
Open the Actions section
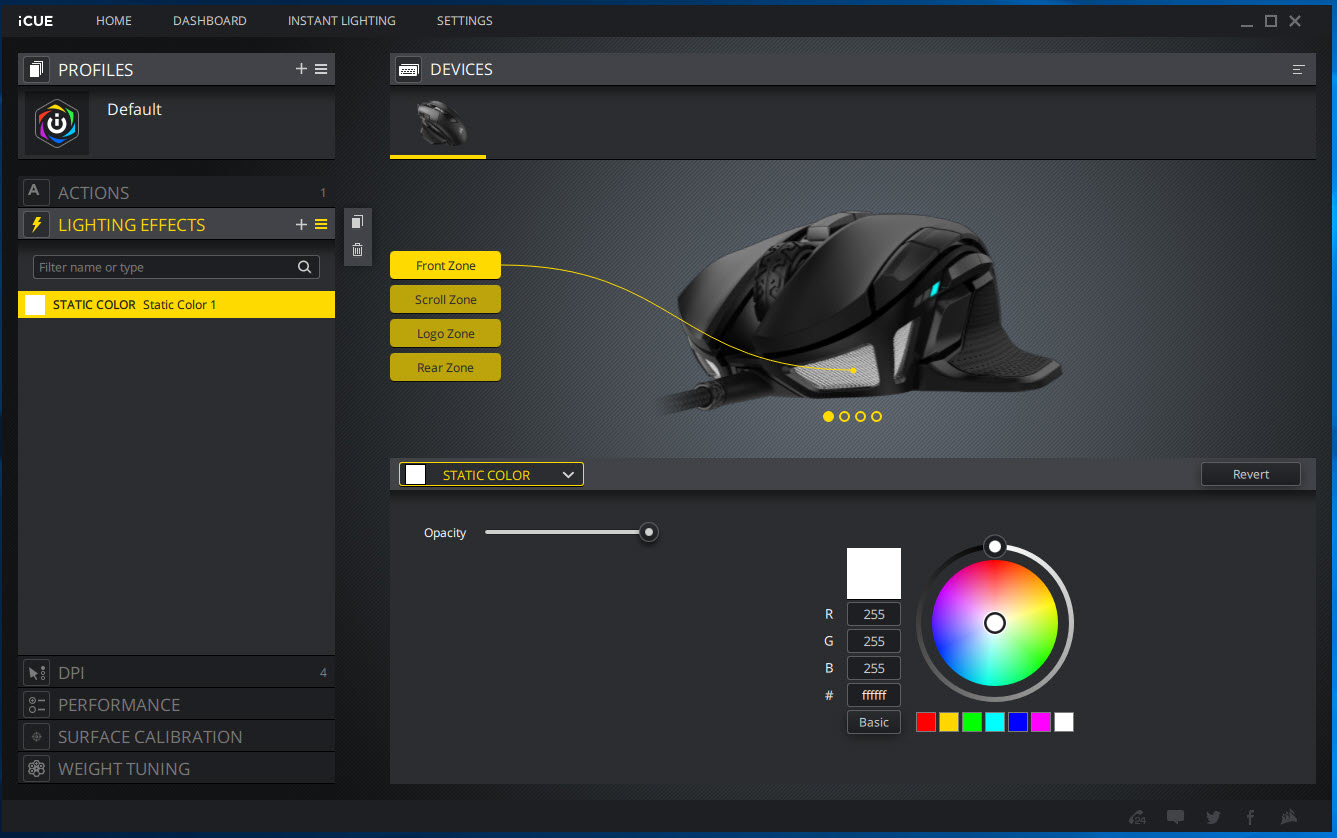click(176, 192)
